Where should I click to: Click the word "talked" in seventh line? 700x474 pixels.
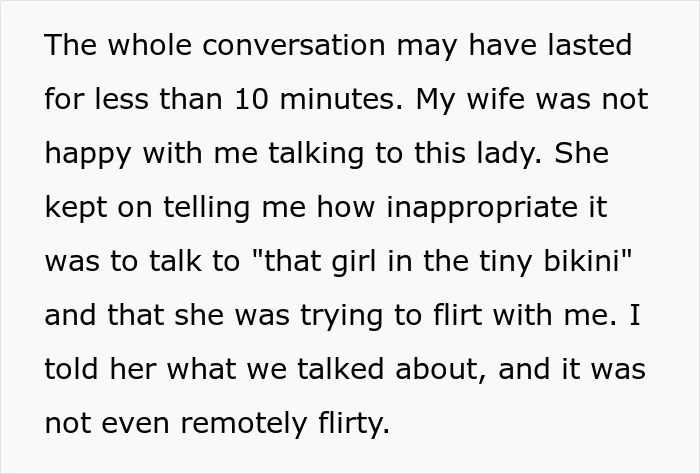coord(341,369)
